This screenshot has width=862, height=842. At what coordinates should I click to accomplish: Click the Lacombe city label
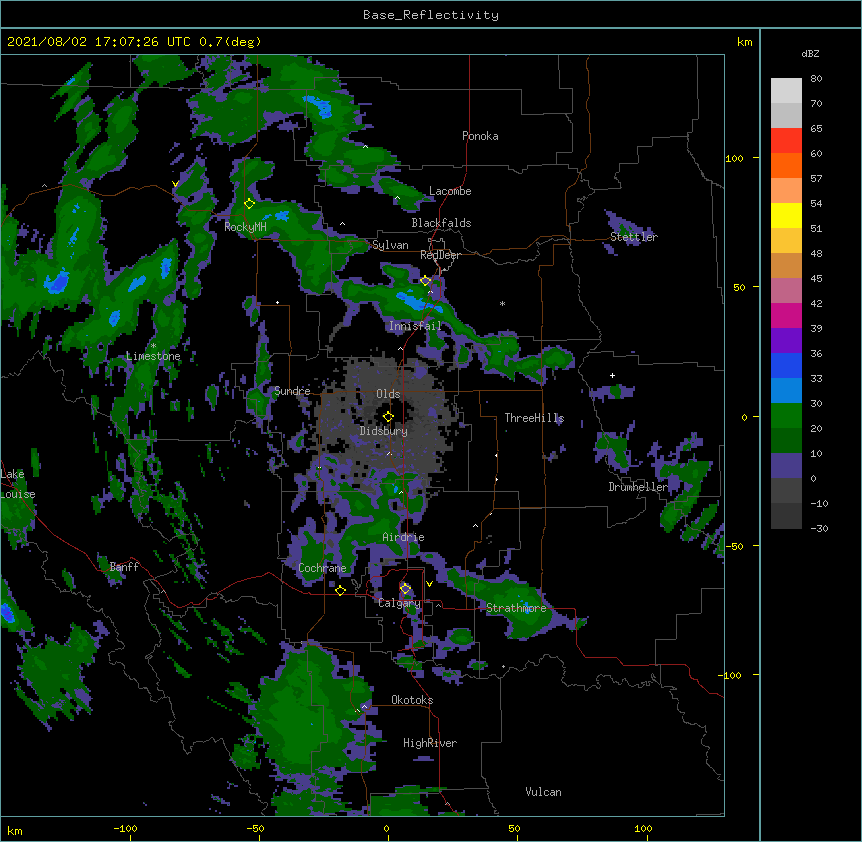coord(450,191)
